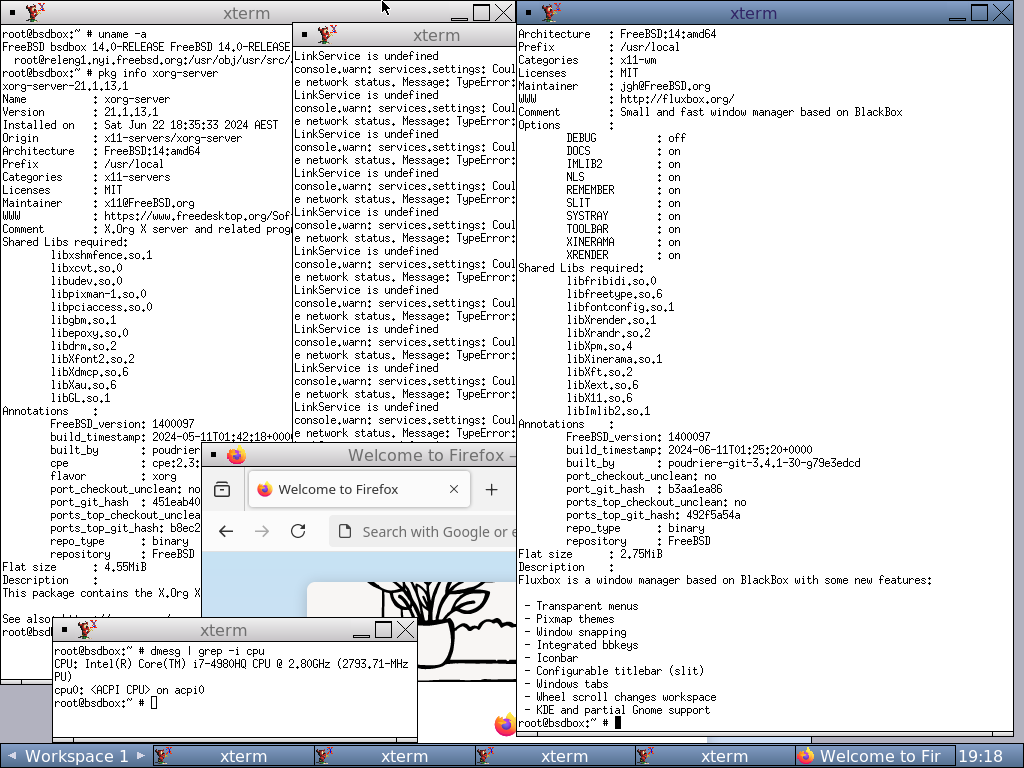Click 'libImlib2.so.1' in the right xterm
Image resolution: width=1024 pixels, height=768 pixels.
click(x=608, y=411)
